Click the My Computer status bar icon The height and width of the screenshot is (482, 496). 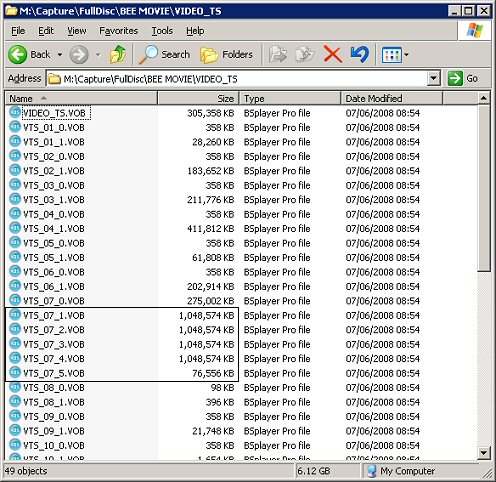[x=372, y=471]
